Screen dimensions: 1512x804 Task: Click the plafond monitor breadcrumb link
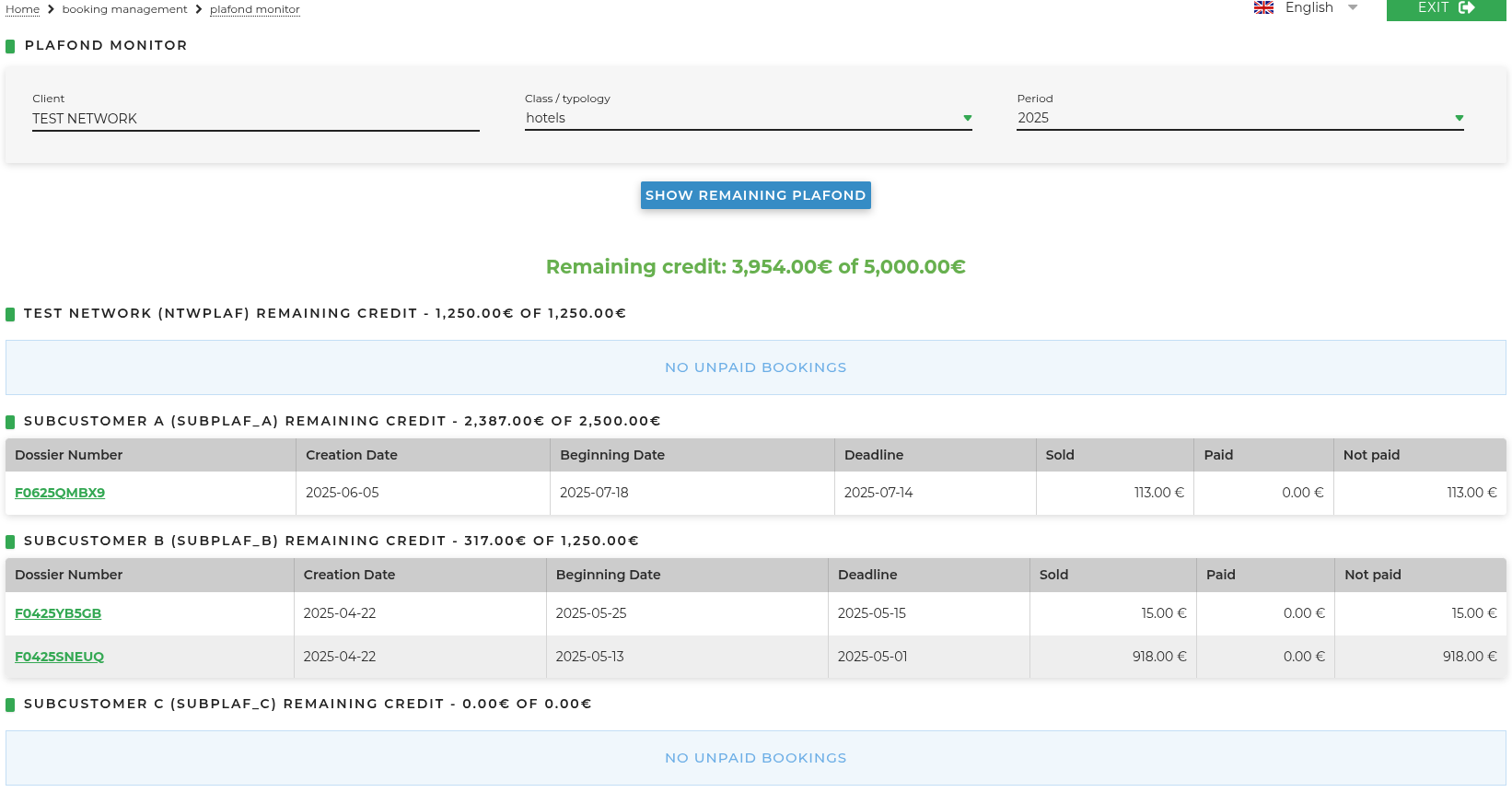click(x=255, y=9)
